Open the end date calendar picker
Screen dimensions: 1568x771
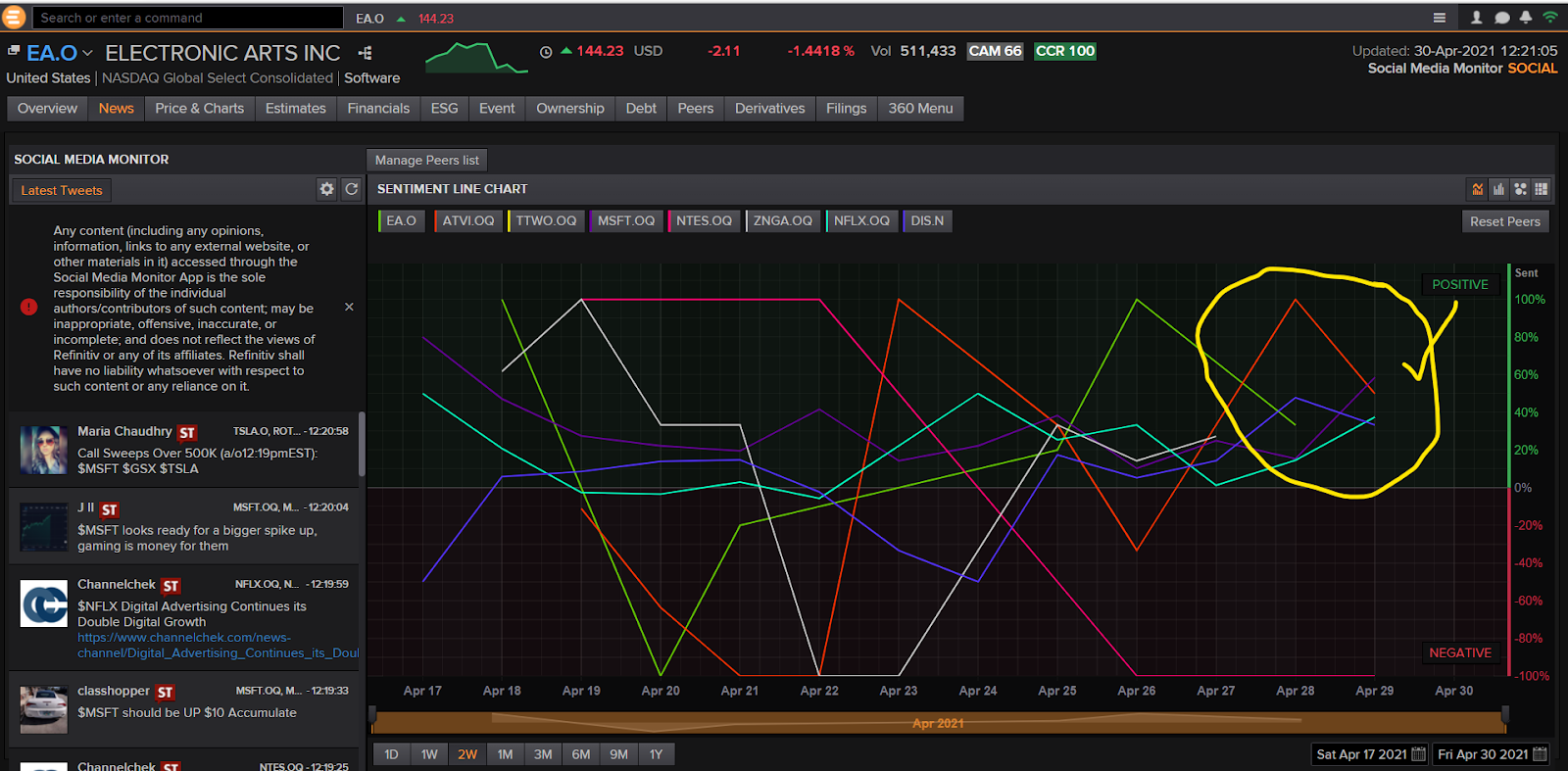pos(1540,754)
